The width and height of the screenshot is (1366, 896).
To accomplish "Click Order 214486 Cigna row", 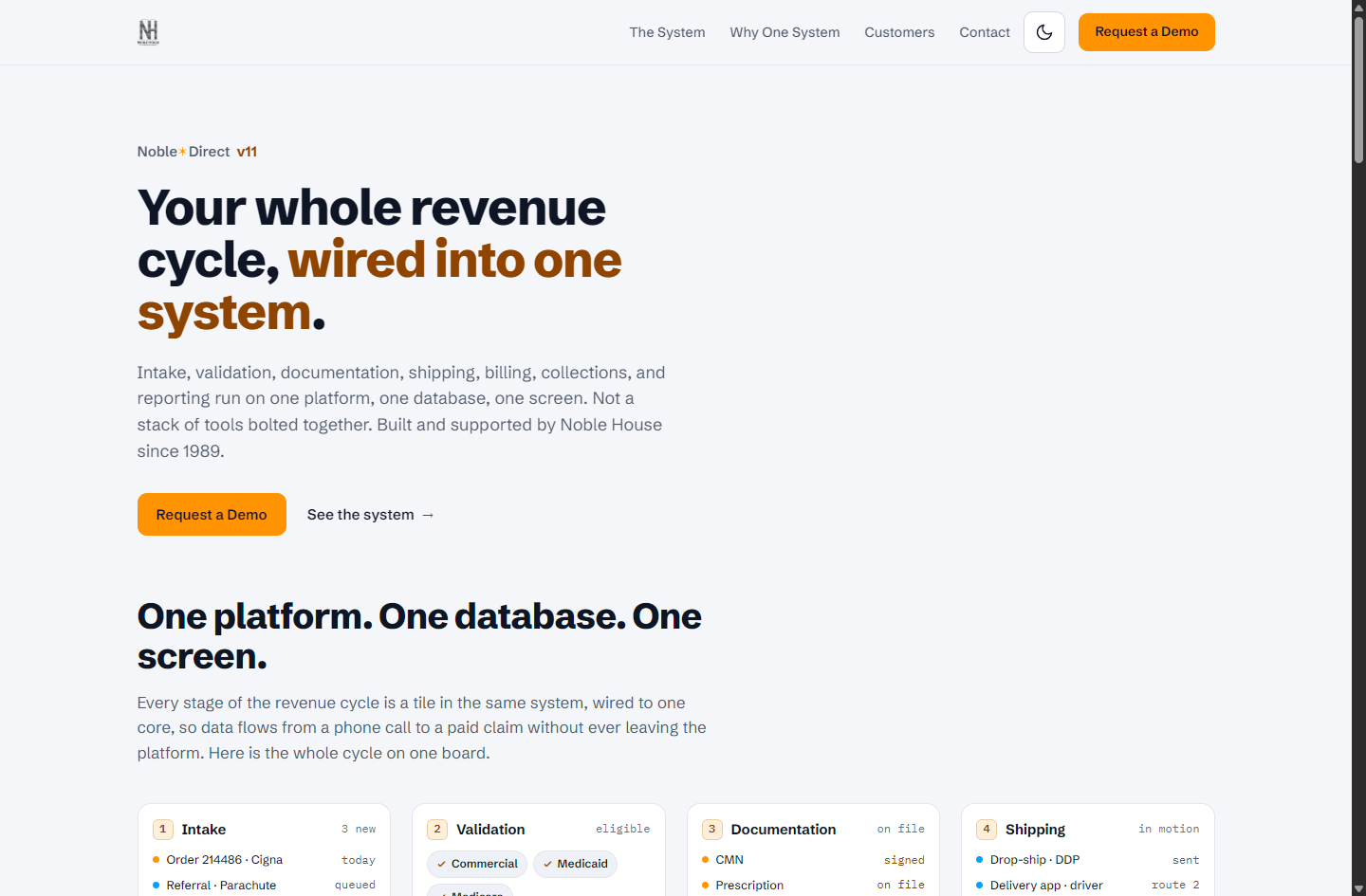I will (x=264, y=860).
